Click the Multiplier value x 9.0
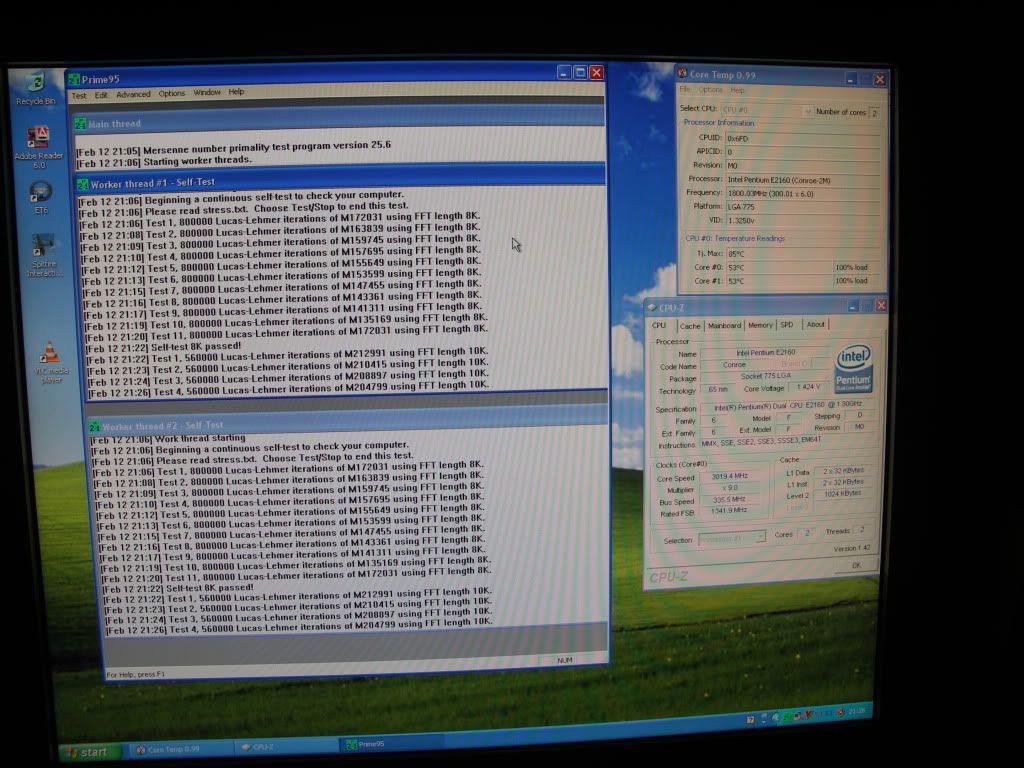 point(730,488)
